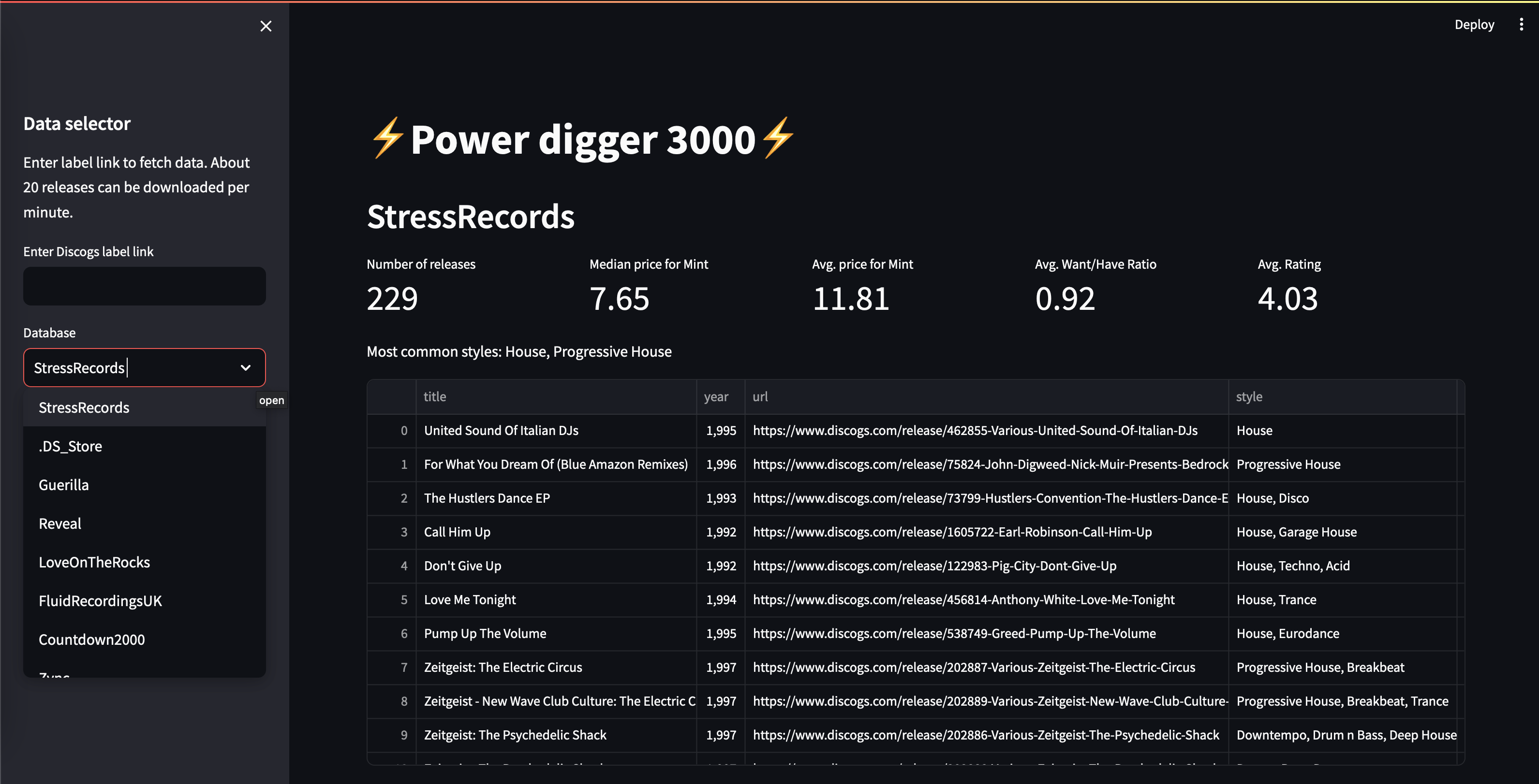Viewport: 1539px width, 784px height.
Task: Open the Pig City Dont Give Up link
Action: [x=934, y=566]
